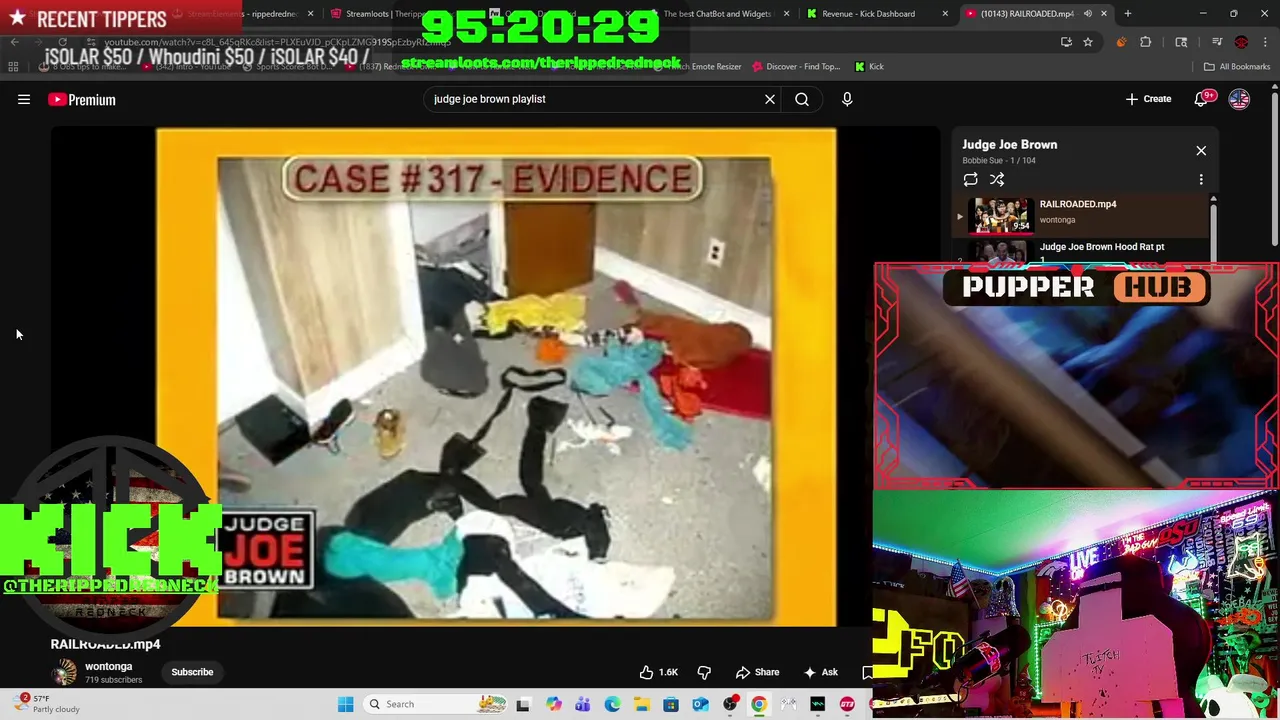The width and height of the screenshot is (1280, 720).
Task: Open the Windows Start menu
Action: coord(345,704)
